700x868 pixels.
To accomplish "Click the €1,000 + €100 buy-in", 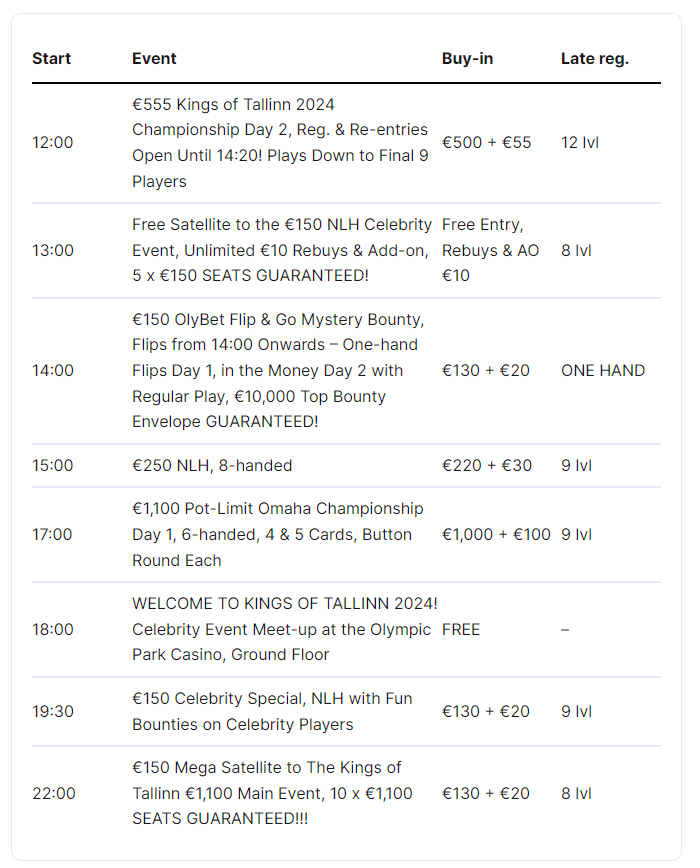I will click(496, 534).
